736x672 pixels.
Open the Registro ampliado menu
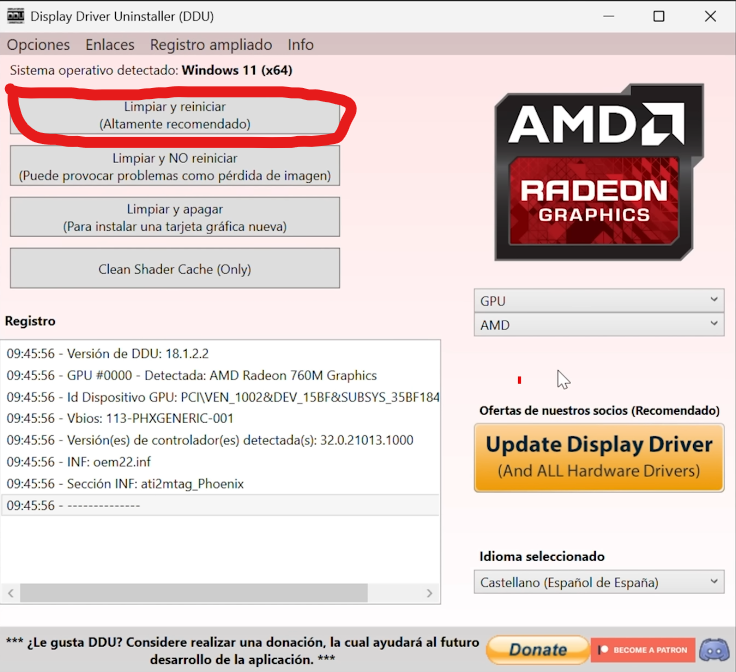coord(211,45)
